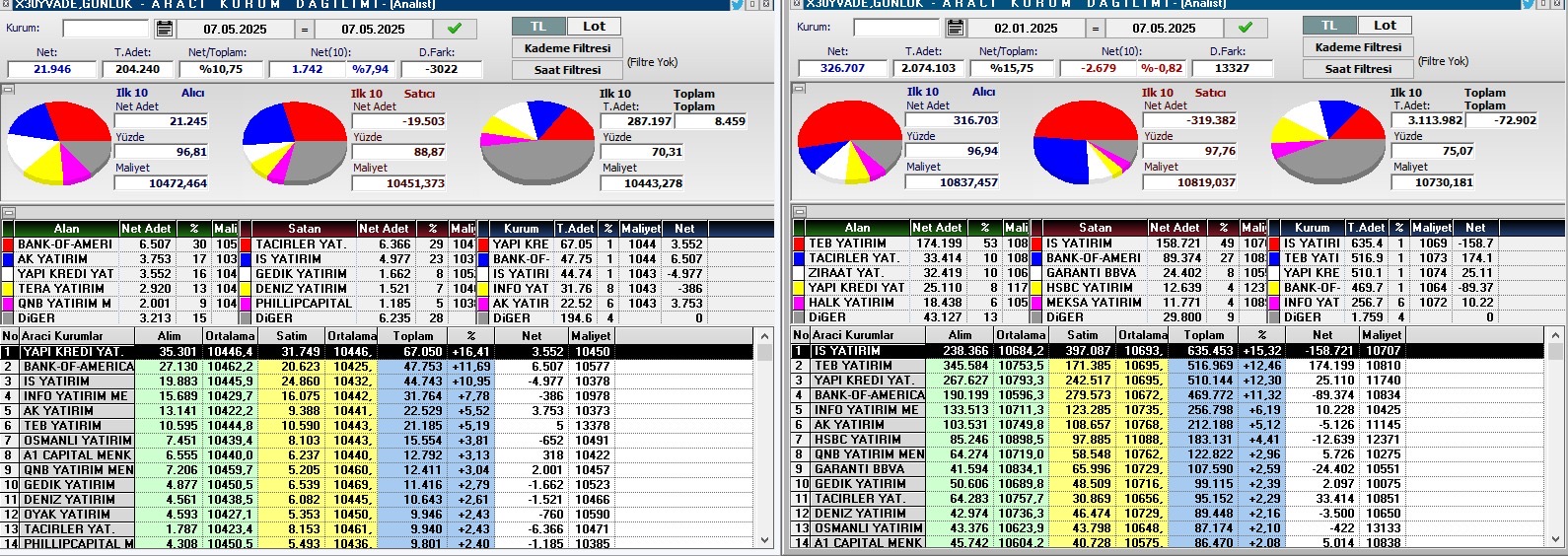Image resolution: width=1568 pixels, height=556 pixels.
Task: Click start date 02.01.2025 in right window
Action: pyautogui.click(x=1025, y=29)
